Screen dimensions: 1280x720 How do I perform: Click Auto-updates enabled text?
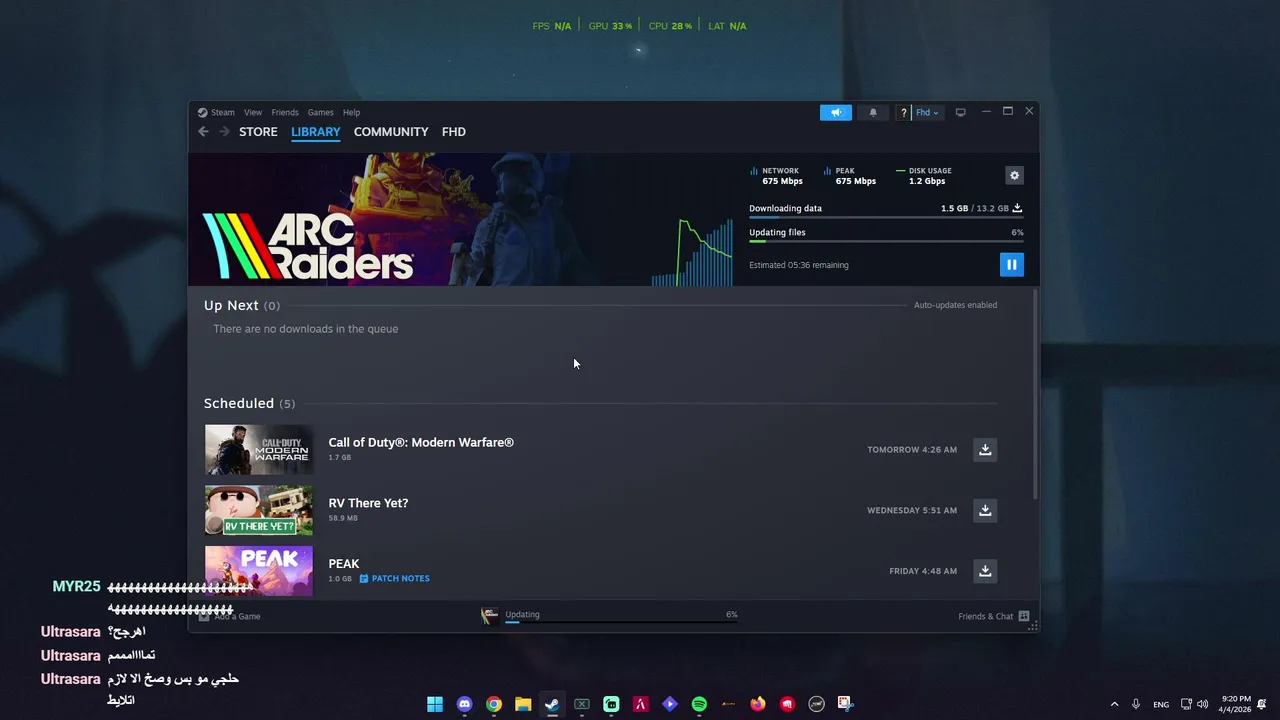point(955,305)
